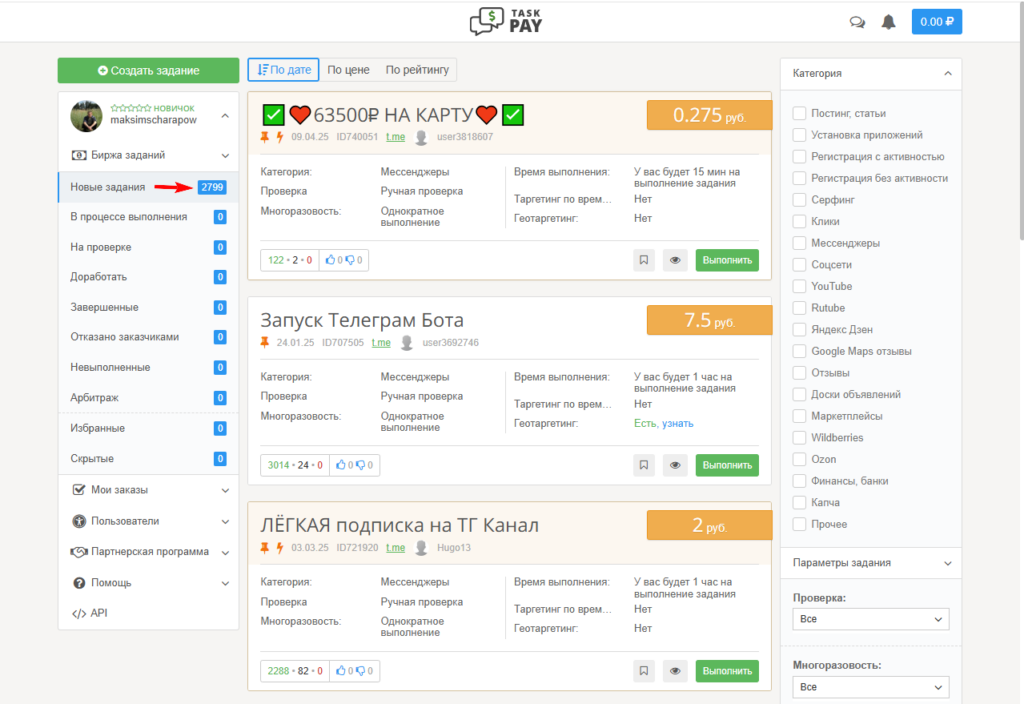Hide the 63500₽ НА КАРТУ task via eye icon
1024x704 pixels.
tap(675, 260)
